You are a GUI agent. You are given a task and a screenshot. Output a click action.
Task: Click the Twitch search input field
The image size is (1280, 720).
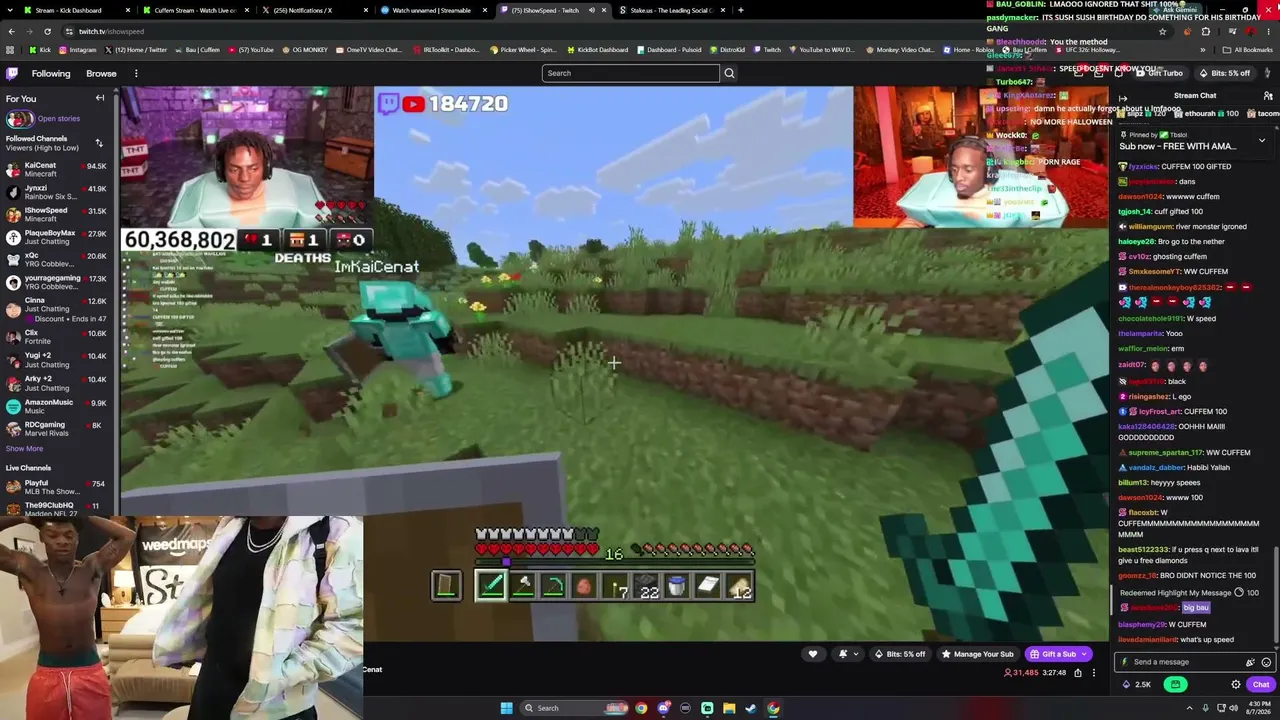[630, 73]
